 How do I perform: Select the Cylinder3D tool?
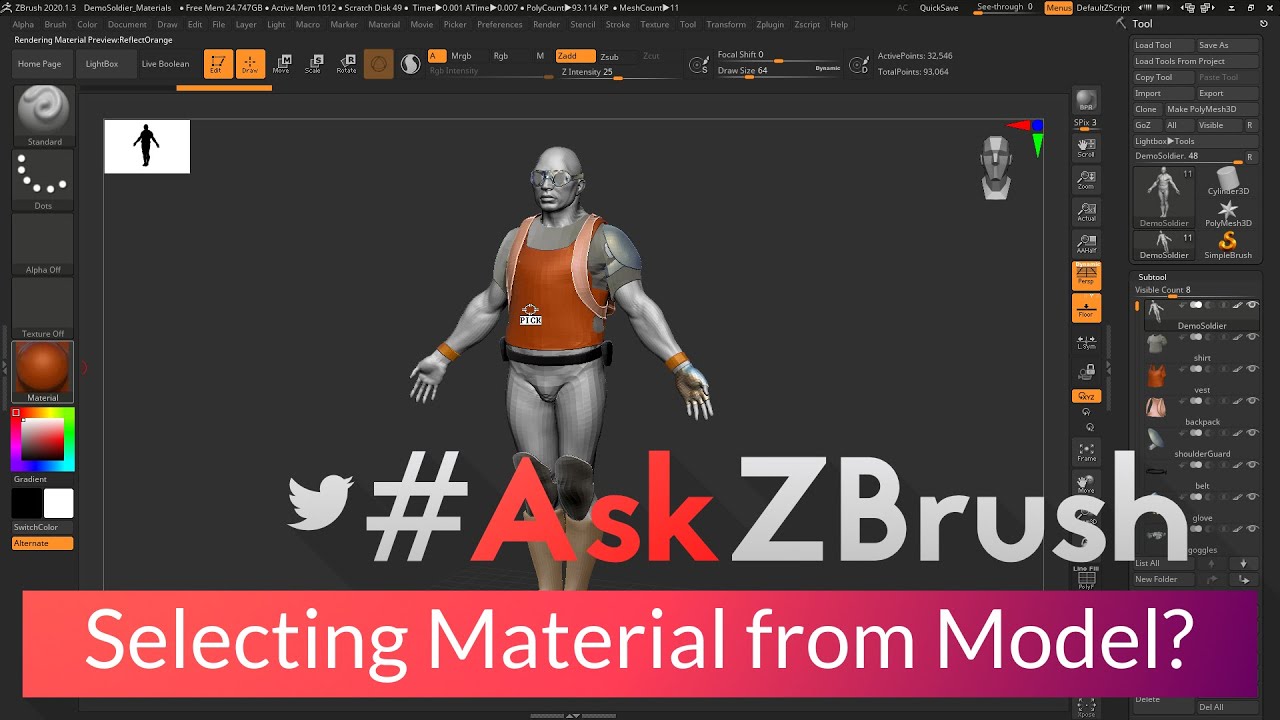click(x=1228, y=182)
